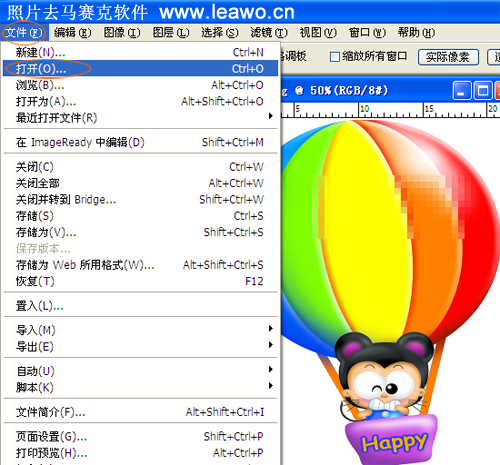This screenshot has height=465, width=500.
Task: Expand 自动(U) submenu
Action: pyautogui.click(x=140, y=371)
